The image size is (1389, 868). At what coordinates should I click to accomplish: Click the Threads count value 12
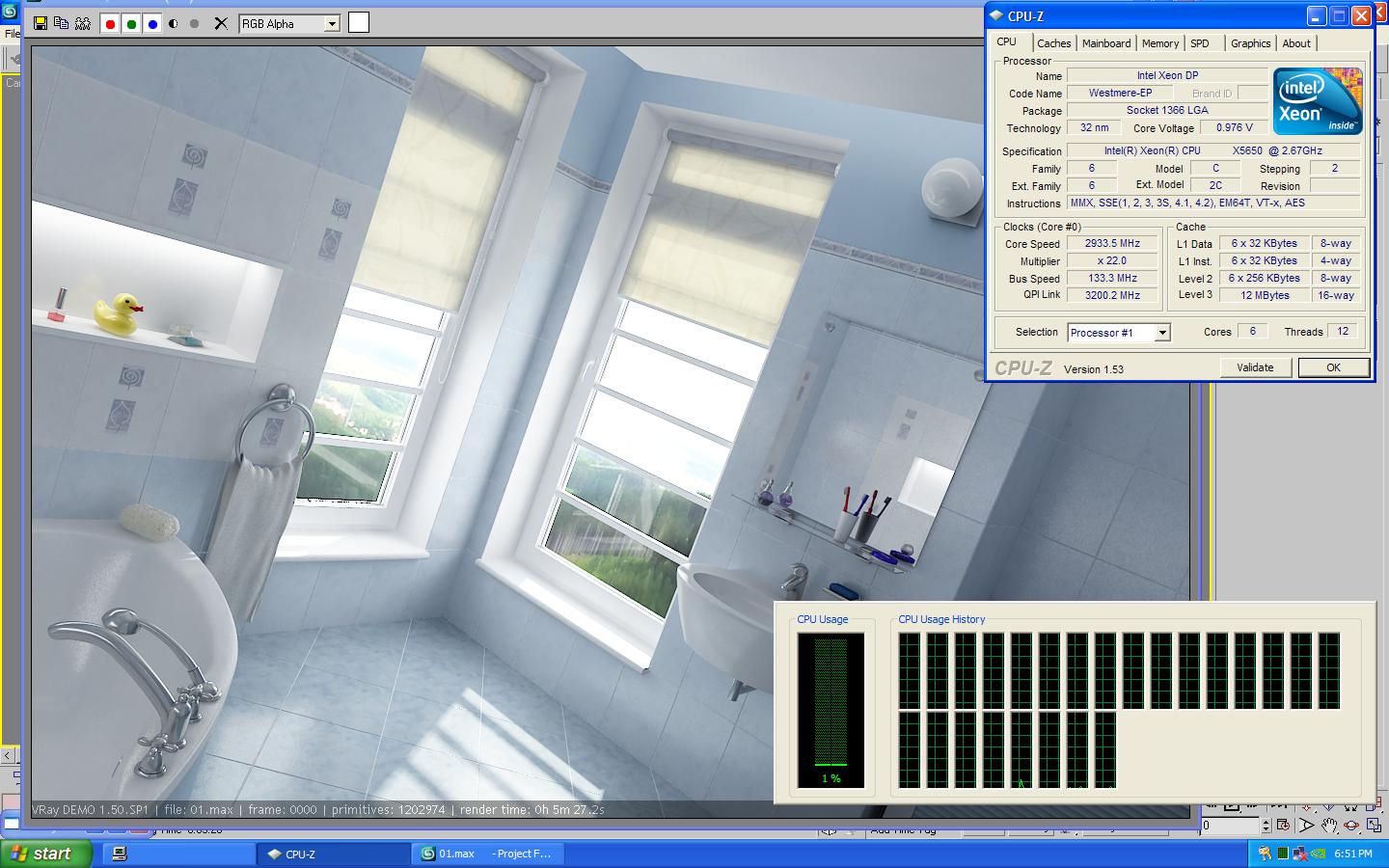click(x=1343, y=331)
